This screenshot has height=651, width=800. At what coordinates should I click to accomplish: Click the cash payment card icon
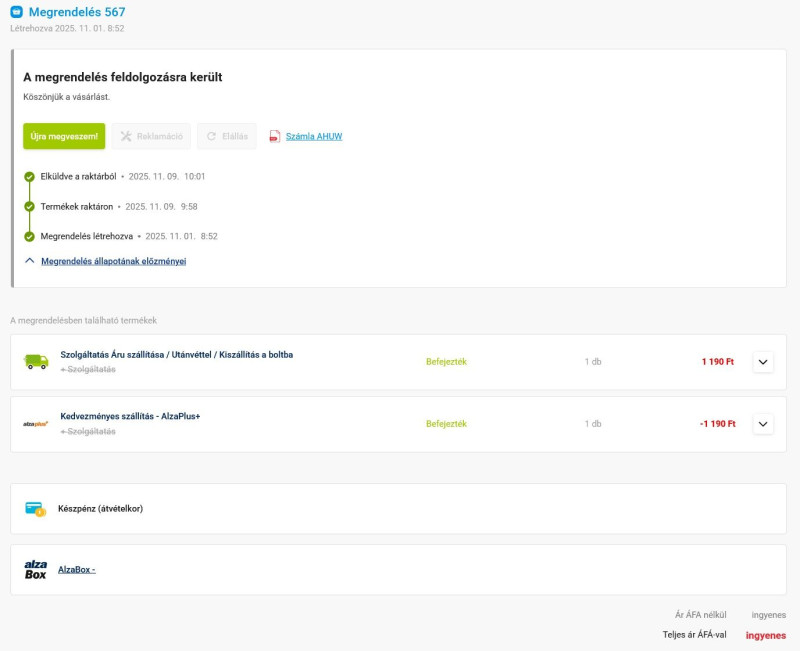[x=36, y=509]
